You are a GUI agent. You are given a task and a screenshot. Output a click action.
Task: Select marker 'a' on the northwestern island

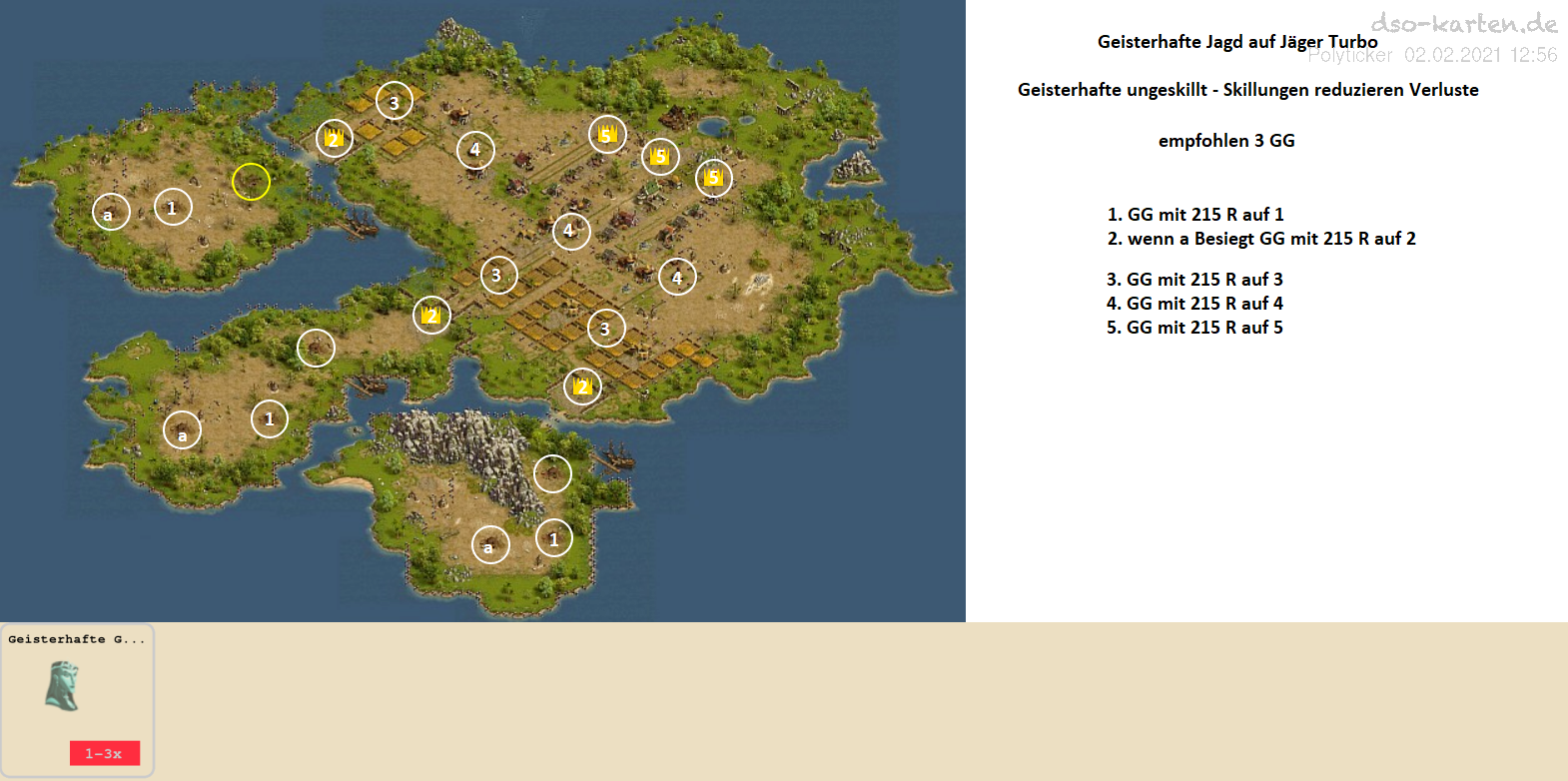coord(111,212)
